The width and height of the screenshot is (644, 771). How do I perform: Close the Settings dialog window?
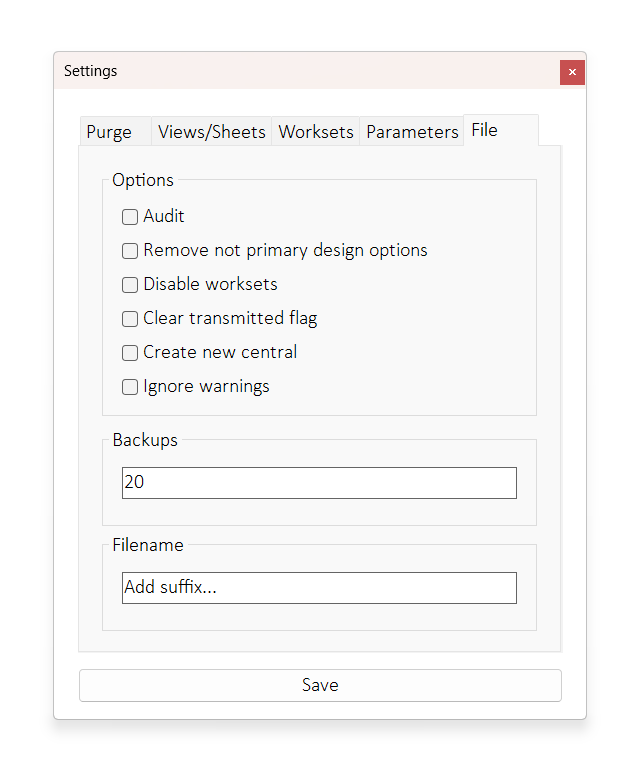pyautogui.click(x=572, y=72)
